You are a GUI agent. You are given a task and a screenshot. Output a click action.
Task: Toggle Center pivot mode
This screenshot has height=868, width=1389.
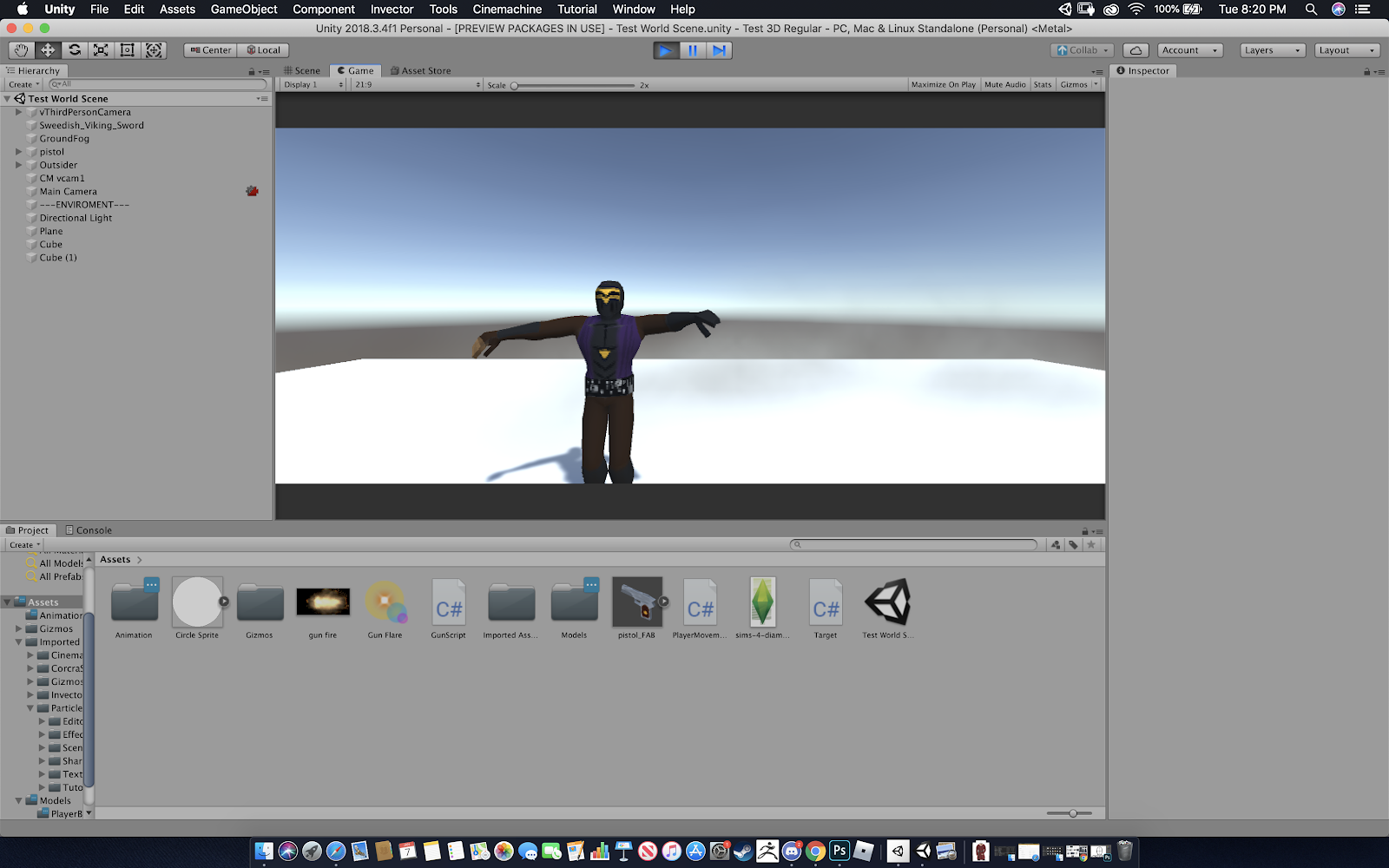tap(210, 50)
